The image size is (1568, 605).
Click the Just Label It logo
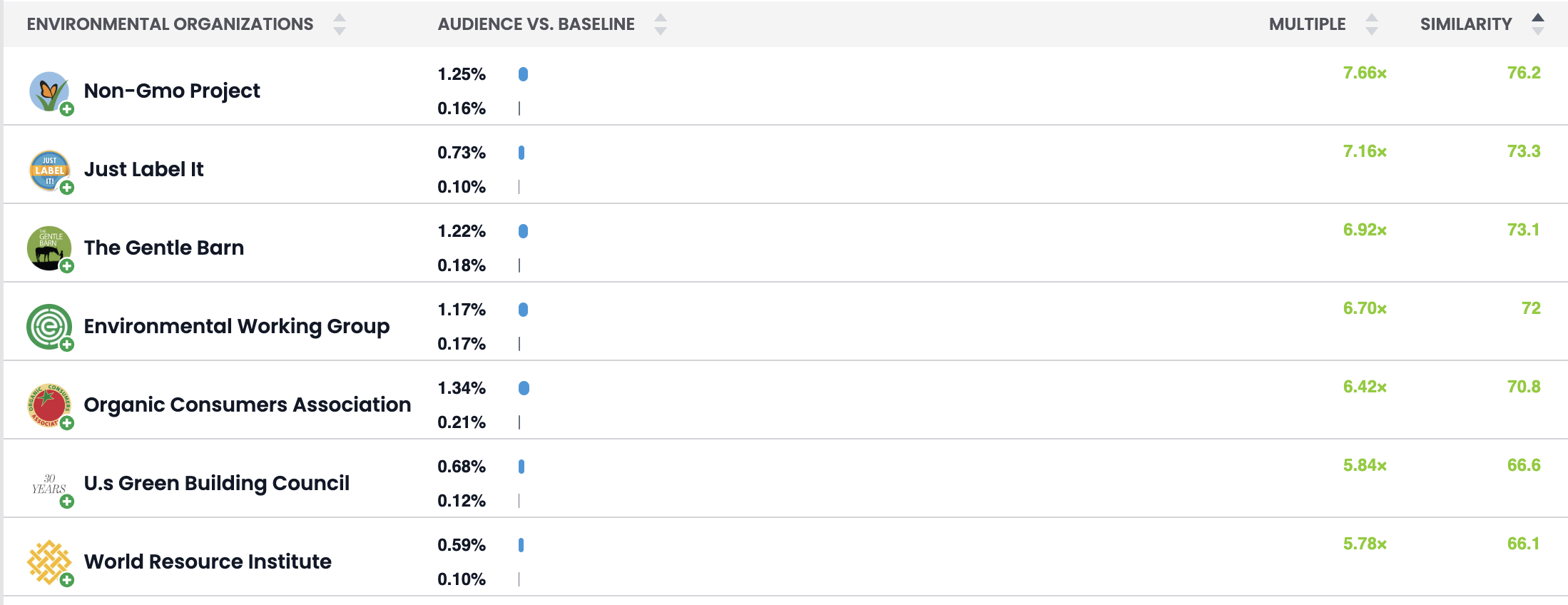click(x=49, y=170)
